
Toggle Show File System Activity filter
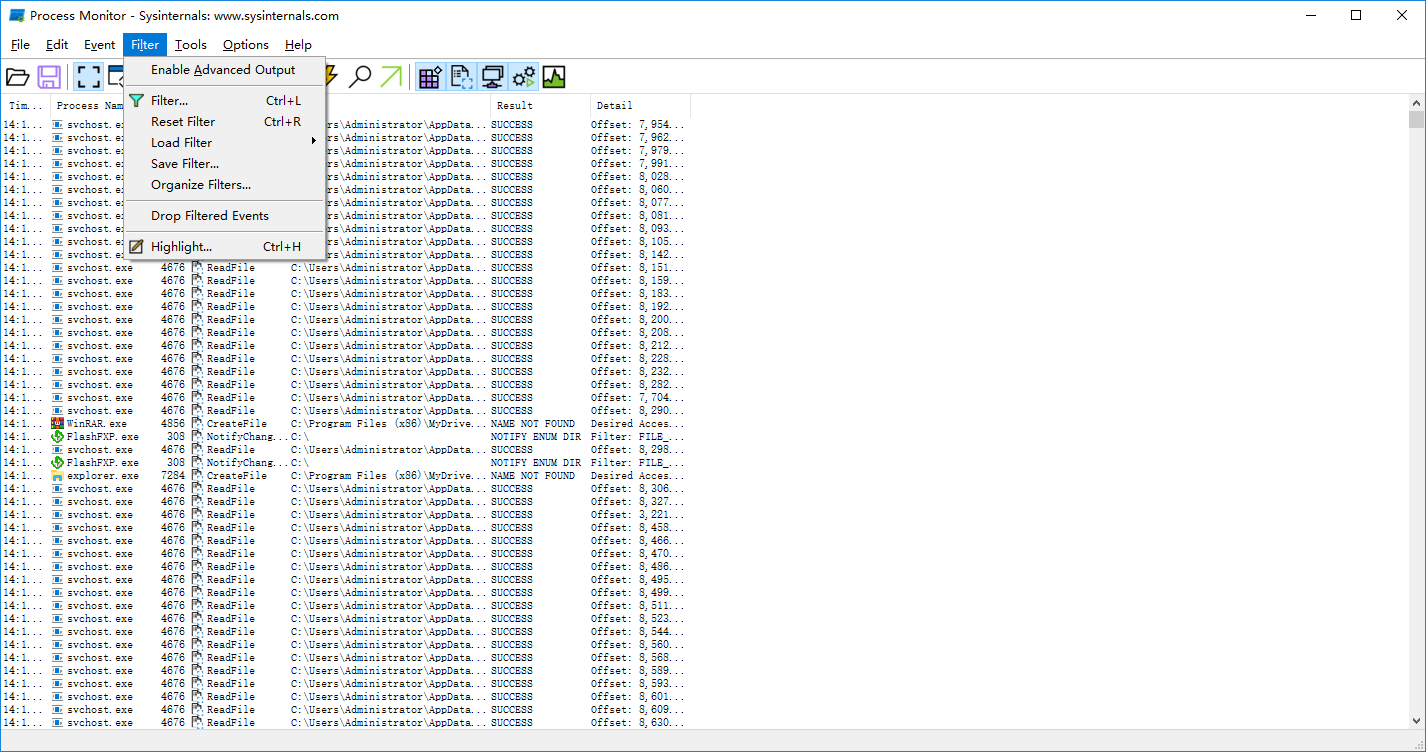click(460, 76)
